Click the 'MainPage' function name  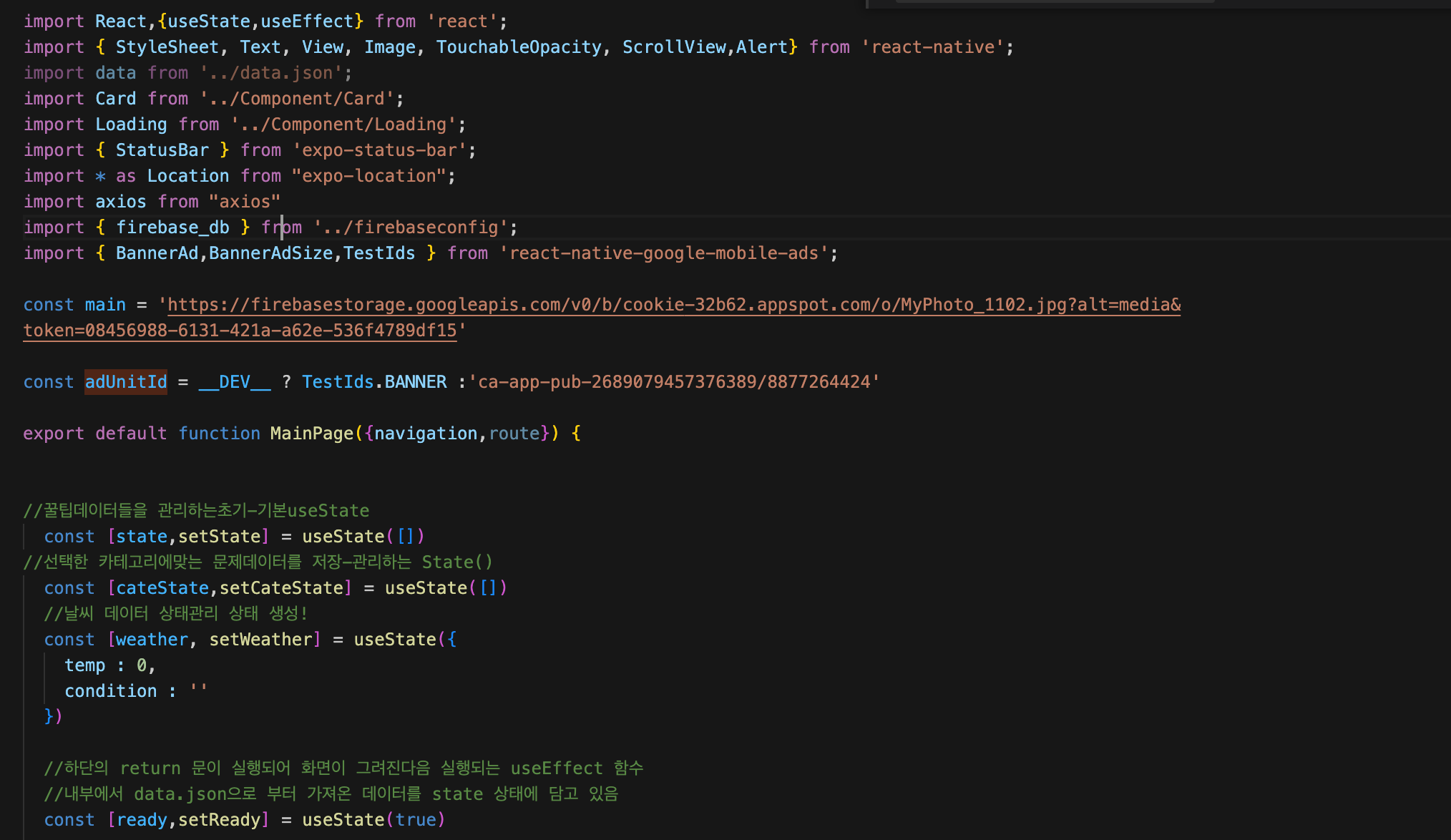312,434
